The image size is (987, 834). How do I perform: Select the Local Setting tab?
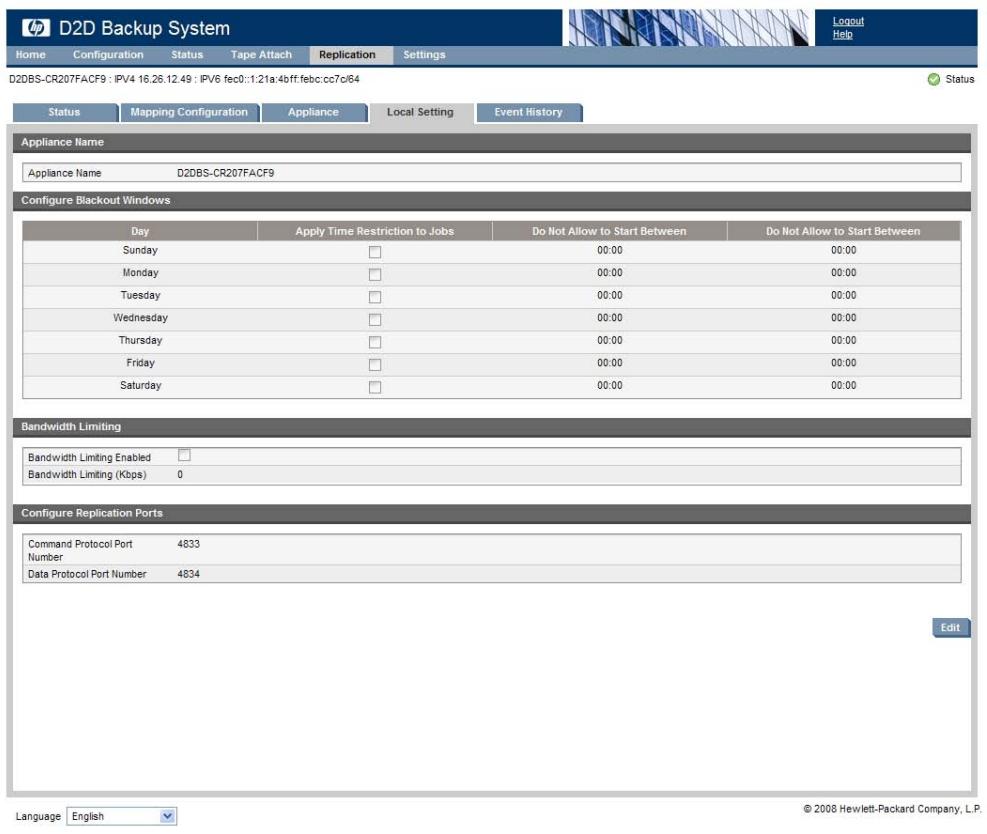tap(420, 112)
